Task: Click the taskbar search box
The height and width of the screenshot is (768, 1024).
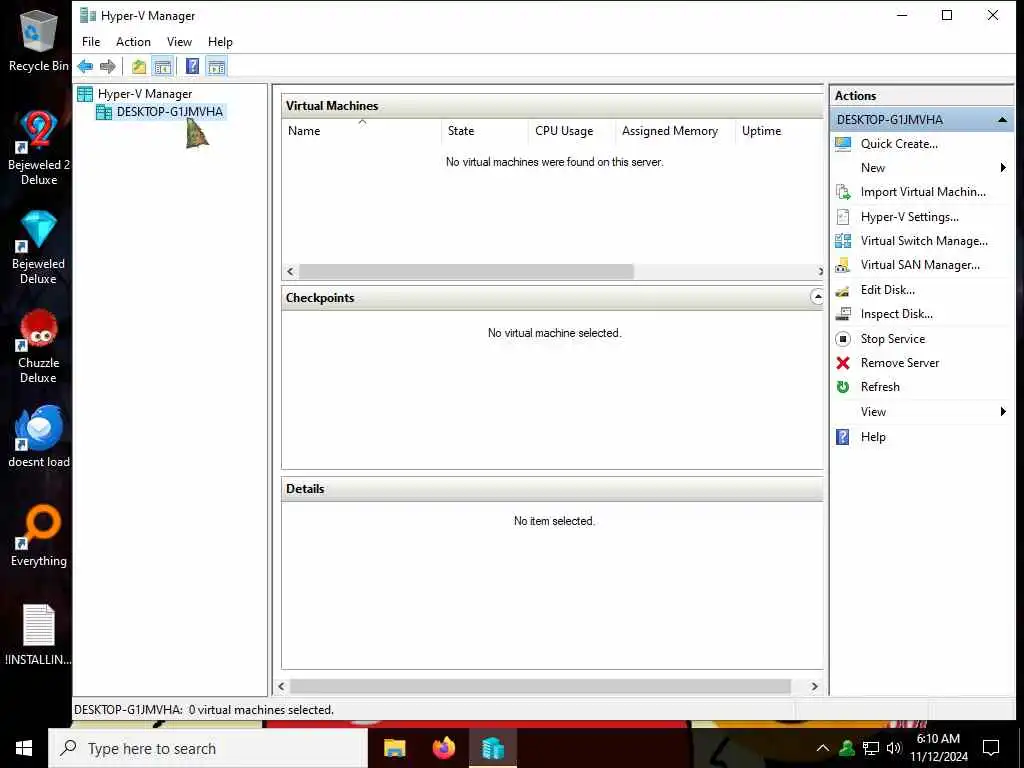Action: (208, 748)
